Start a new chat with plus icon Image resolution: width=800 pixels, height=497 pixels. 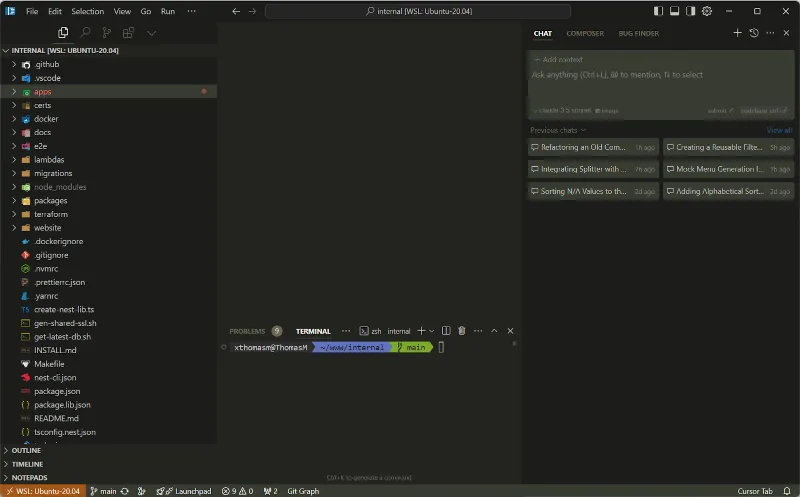(737, 33)
